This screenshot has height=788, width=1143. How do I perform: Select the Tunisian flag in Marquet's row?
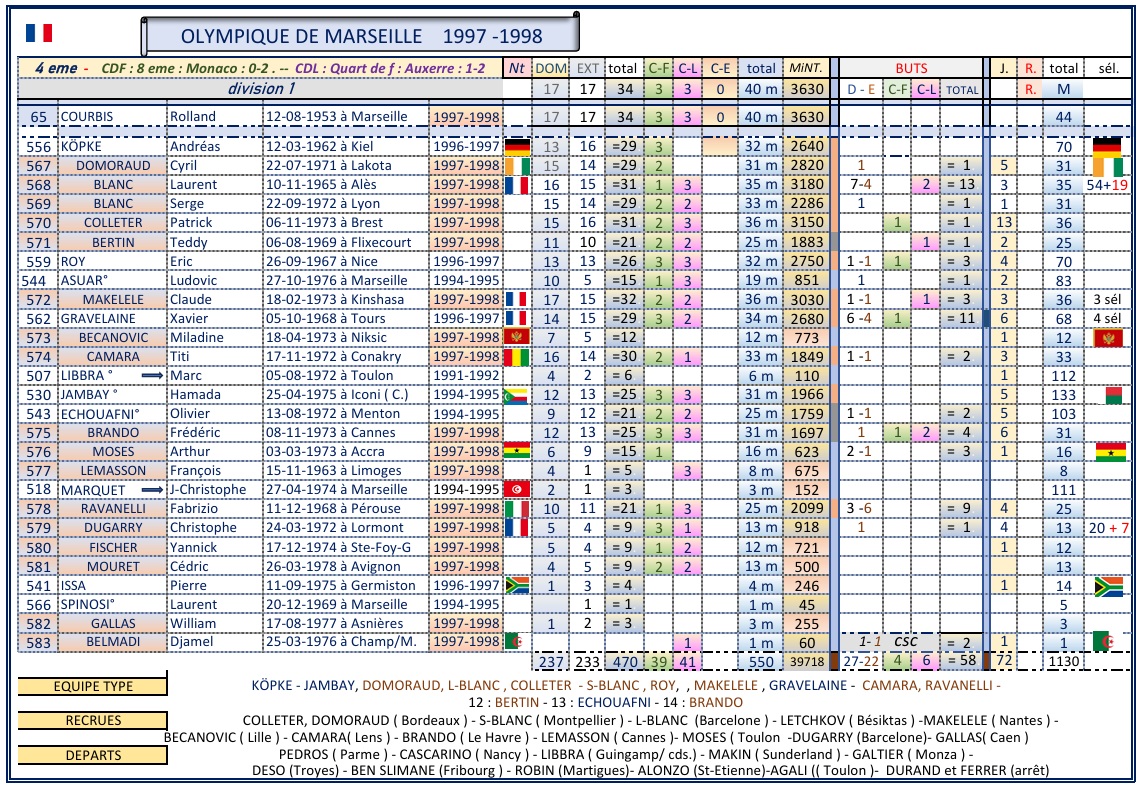tap(516, 490)
